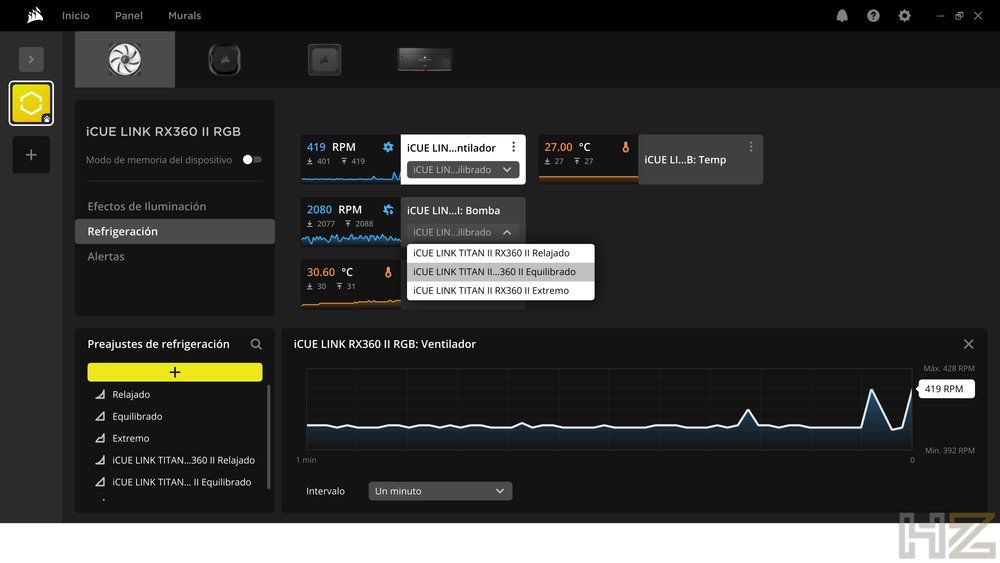
Task: Click the thermometer icon on 30.60 °C tile
Action: pos(388,272)
